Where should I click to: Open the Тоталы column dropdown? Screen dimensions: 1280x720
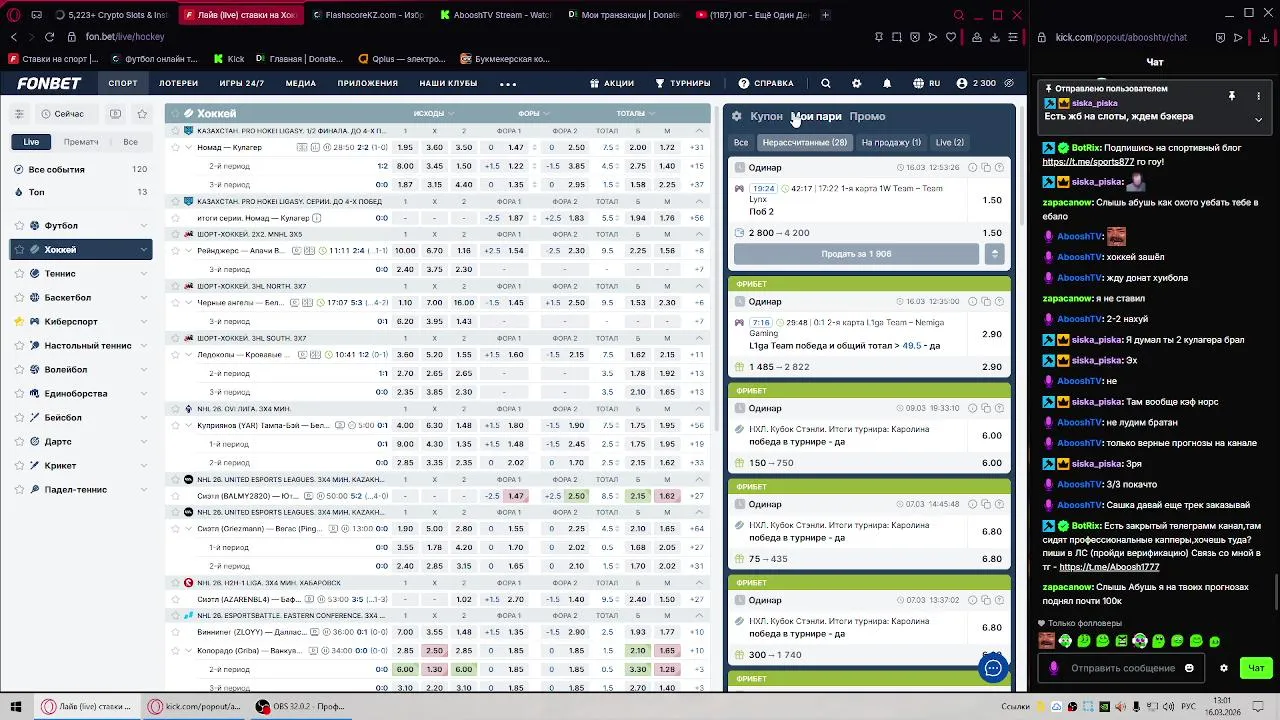636,113
